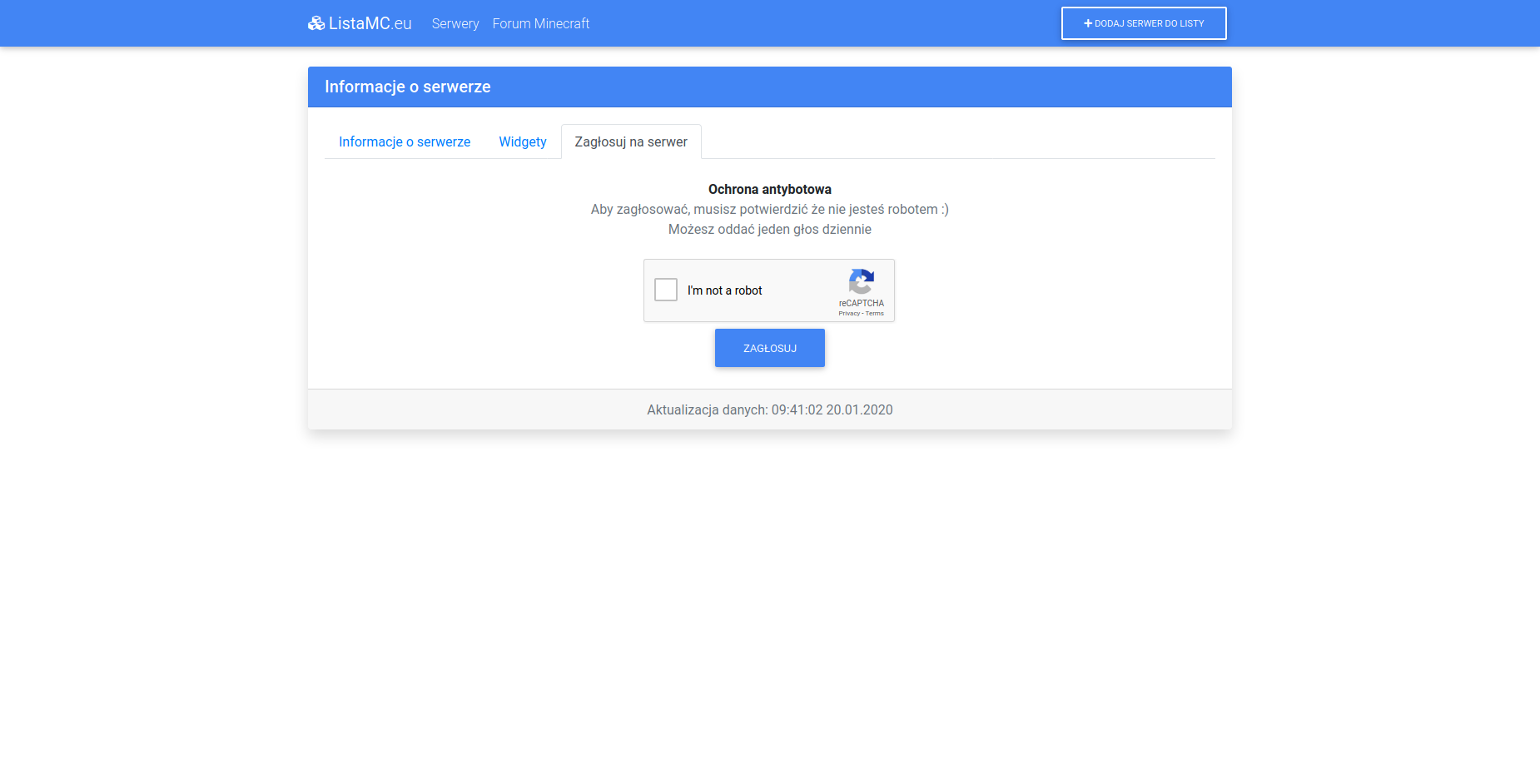Select the Zagłosuj na serwer tab

point(631,142)
